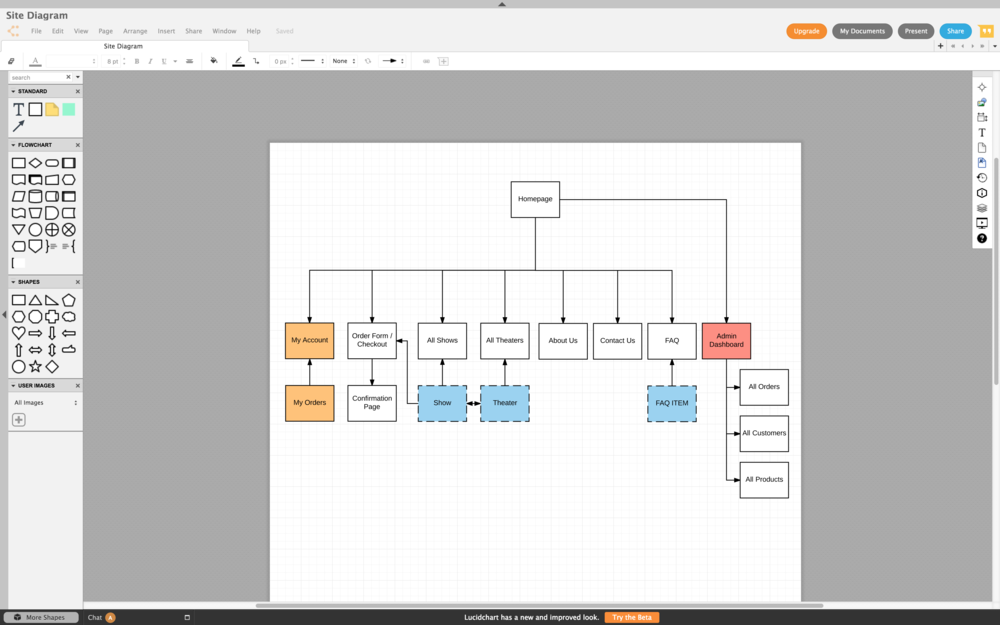The width and height of the screenshot is (1000, 625).
Task: Open My Documents
Action: 862,31
